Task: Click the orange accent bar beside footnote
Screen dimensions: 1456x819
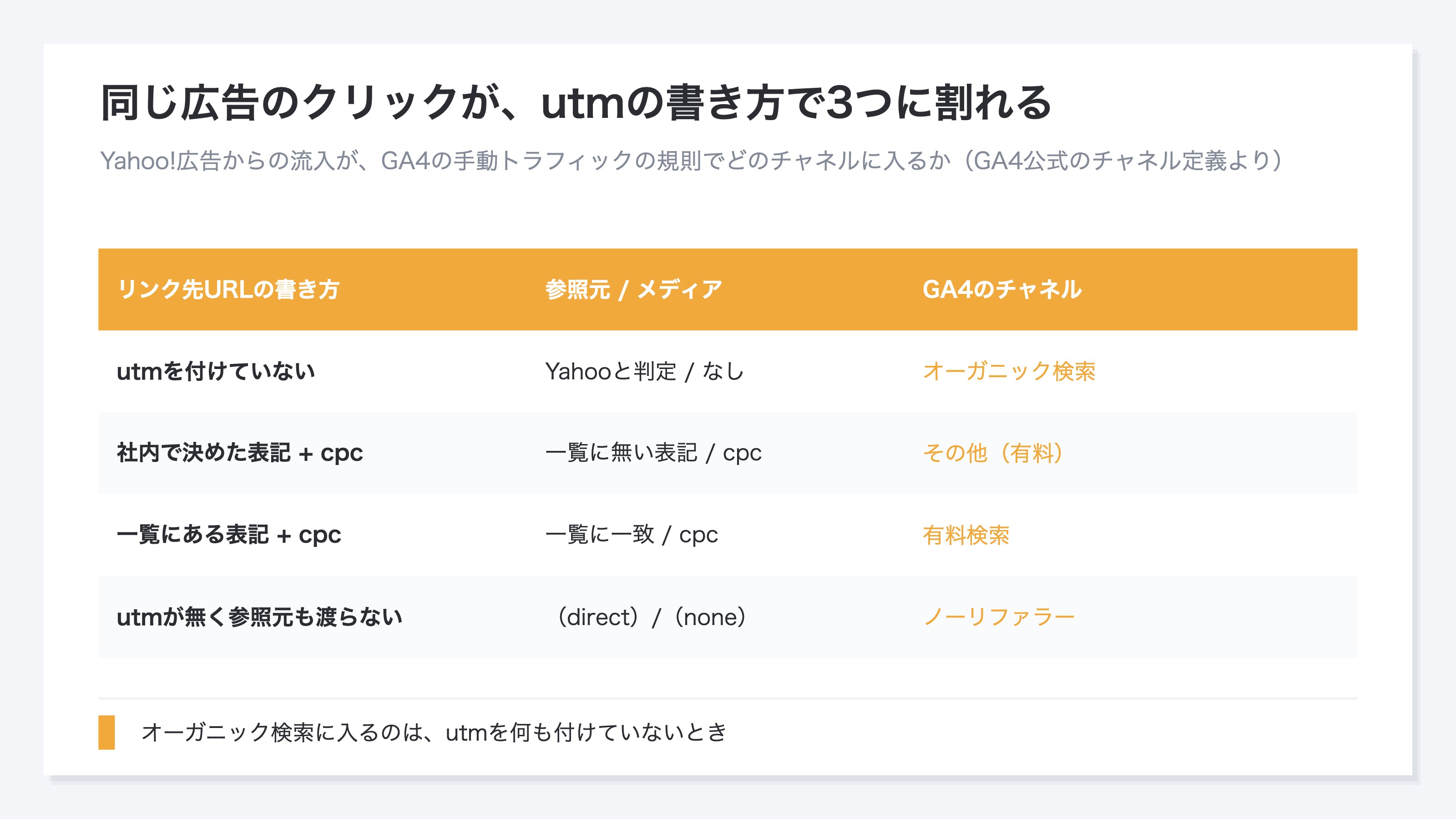Action: click(106, 732)
